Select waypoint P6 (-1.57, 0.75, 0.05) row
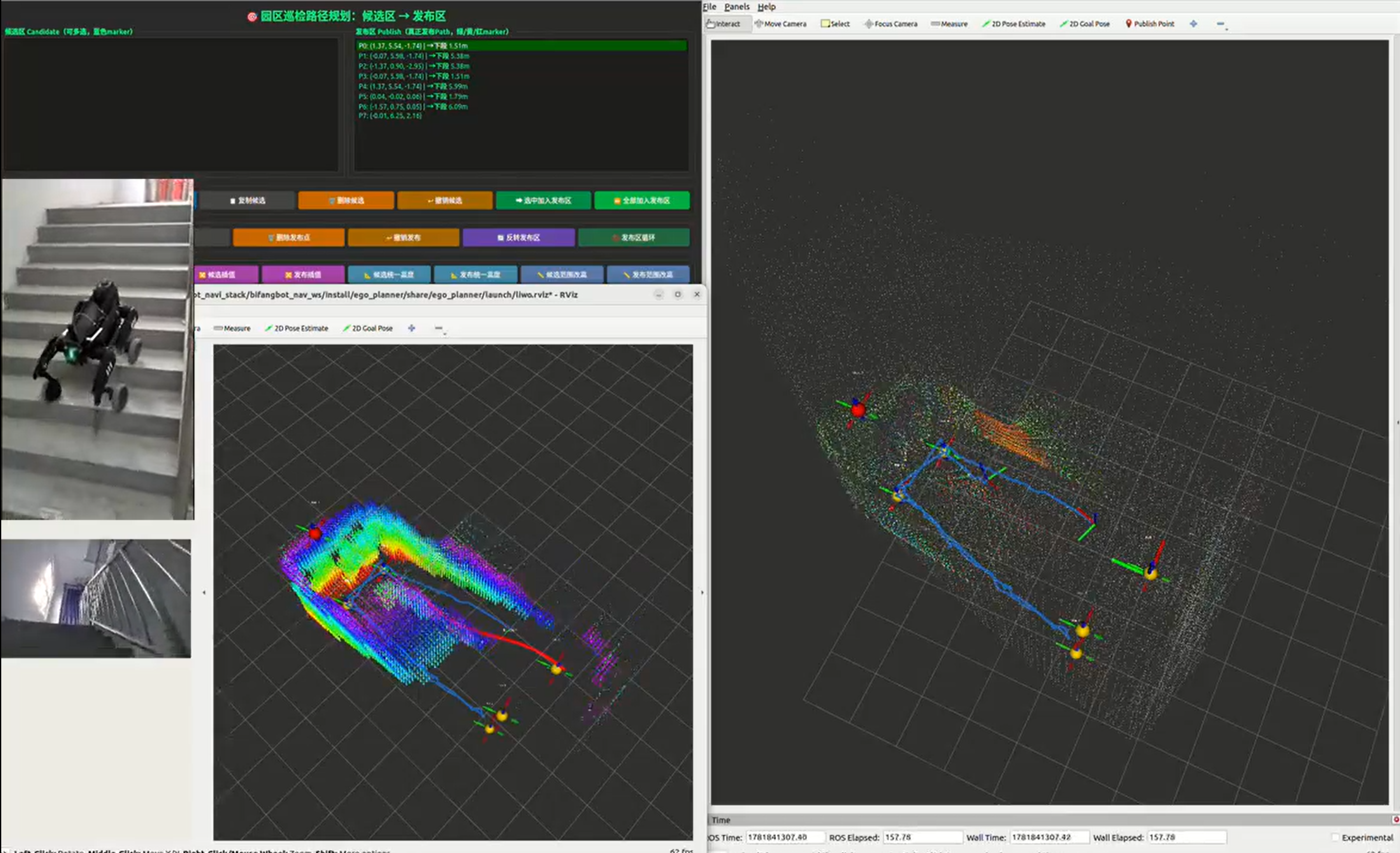This screenshot has height=853, width=1400. (522, 106)
